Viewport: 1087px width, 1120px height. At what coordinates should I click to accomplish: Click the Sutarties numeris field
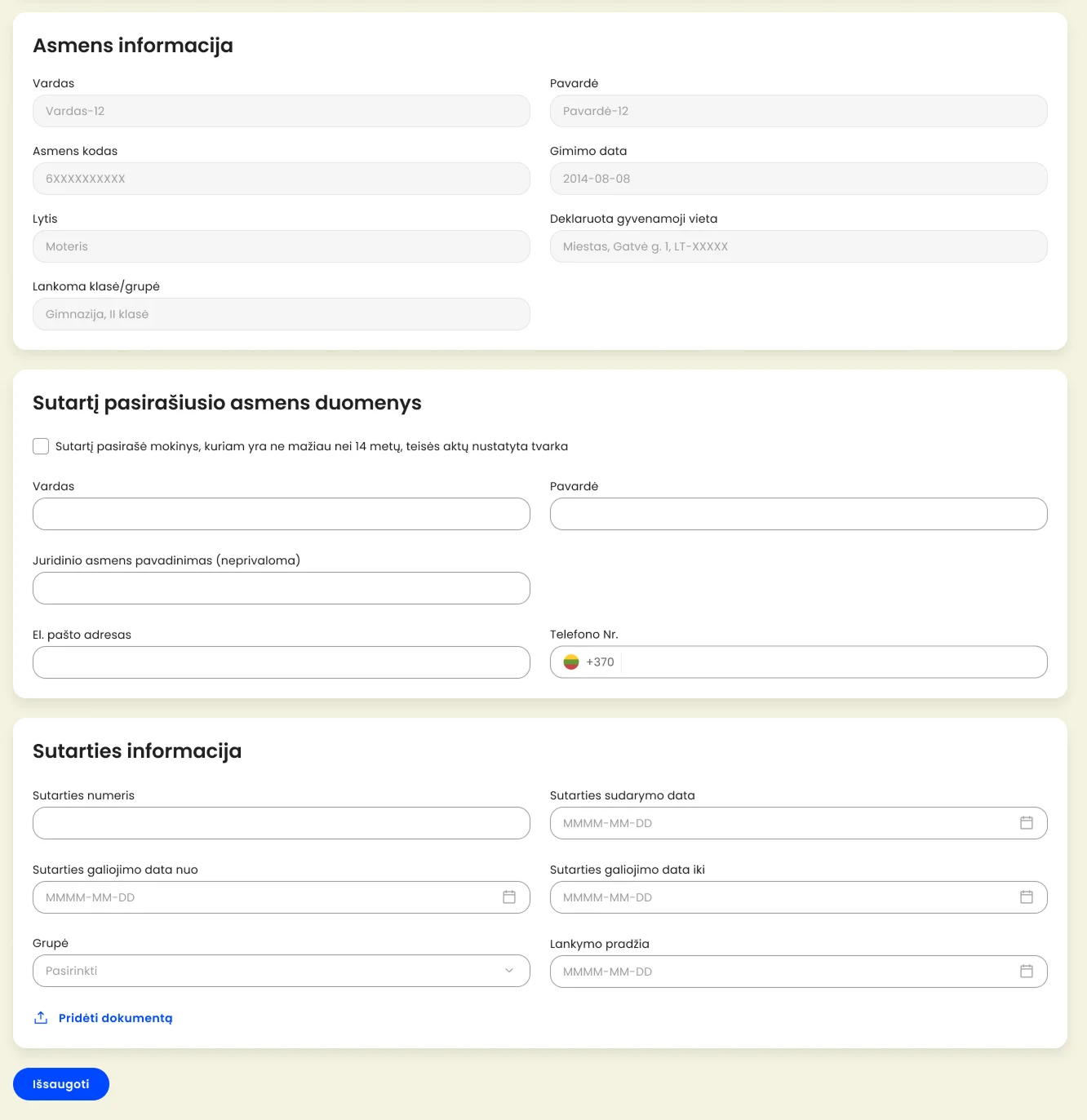(282, 823)
